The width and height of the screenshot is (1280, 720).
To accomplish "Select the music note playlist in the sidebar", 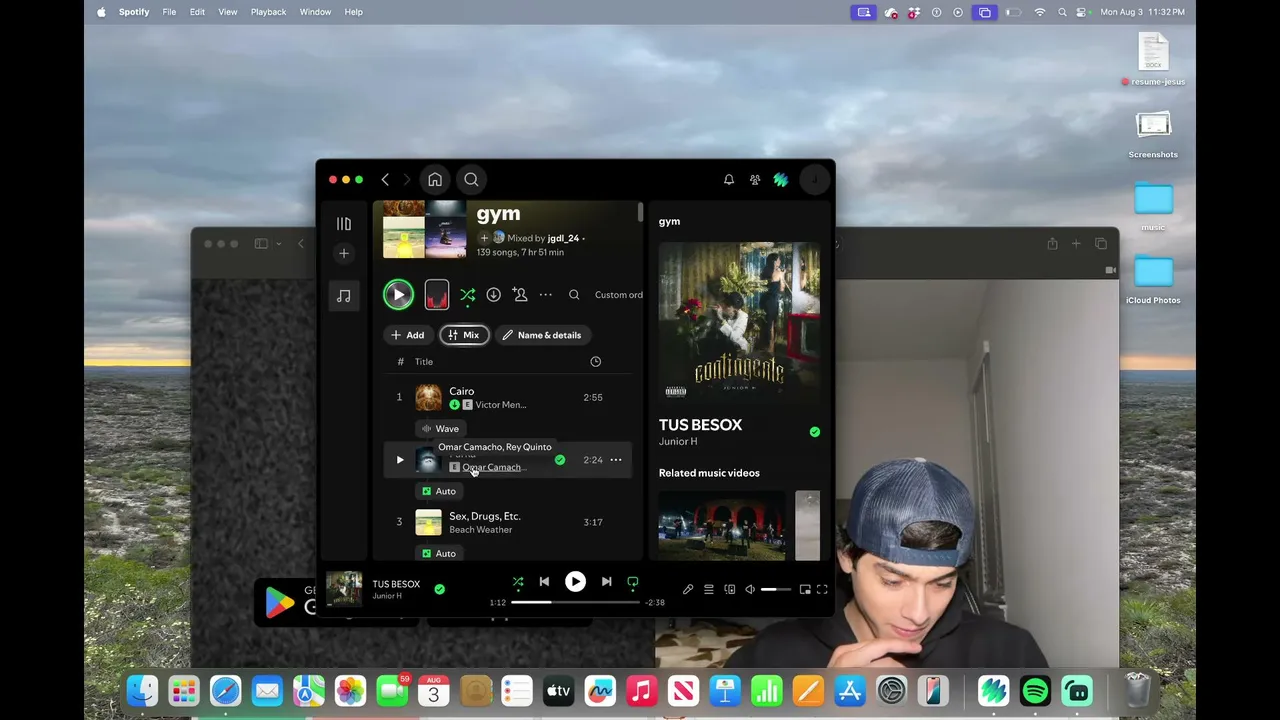I will click(x=344, y=296).
